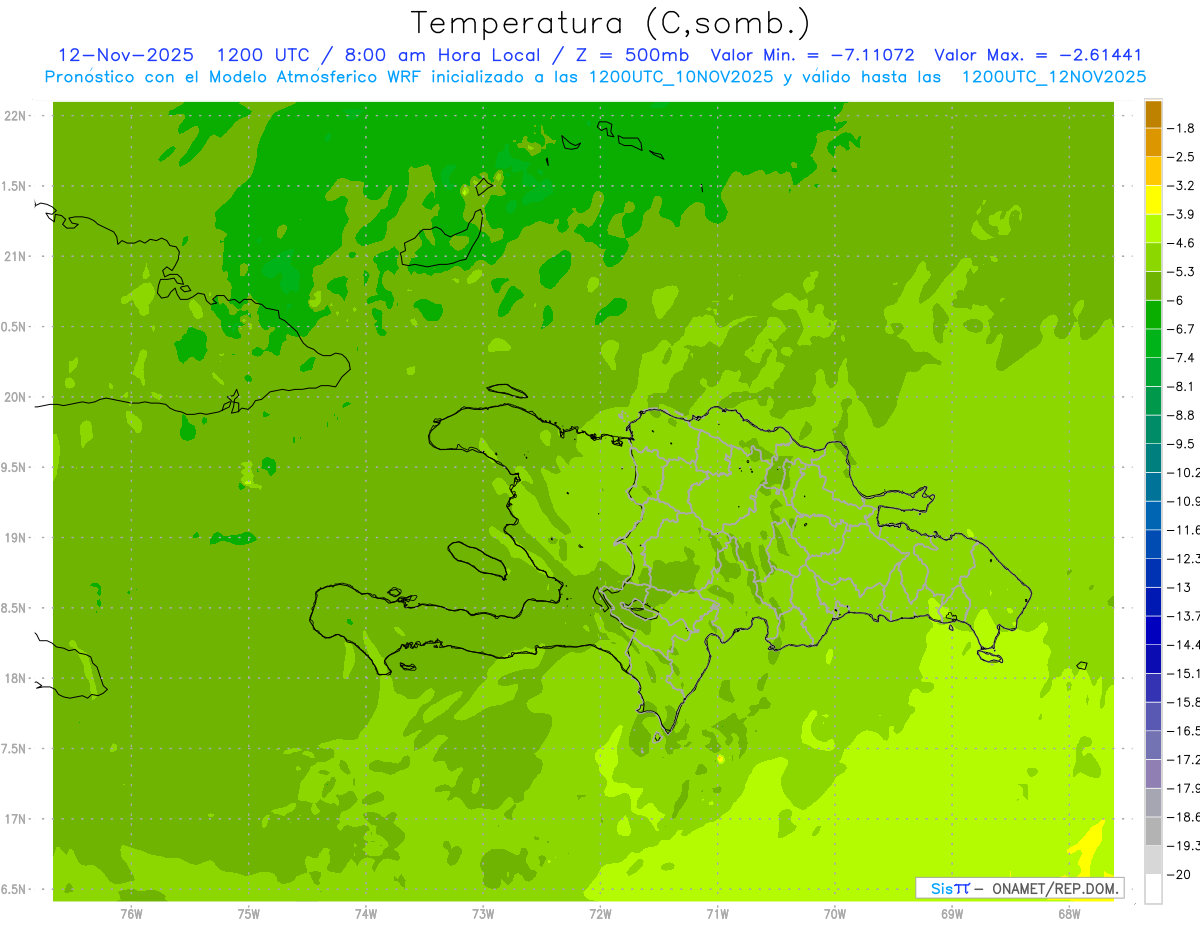Click green segment between -6 and -6.7

pyautogui.click(x=1153, y=314)
